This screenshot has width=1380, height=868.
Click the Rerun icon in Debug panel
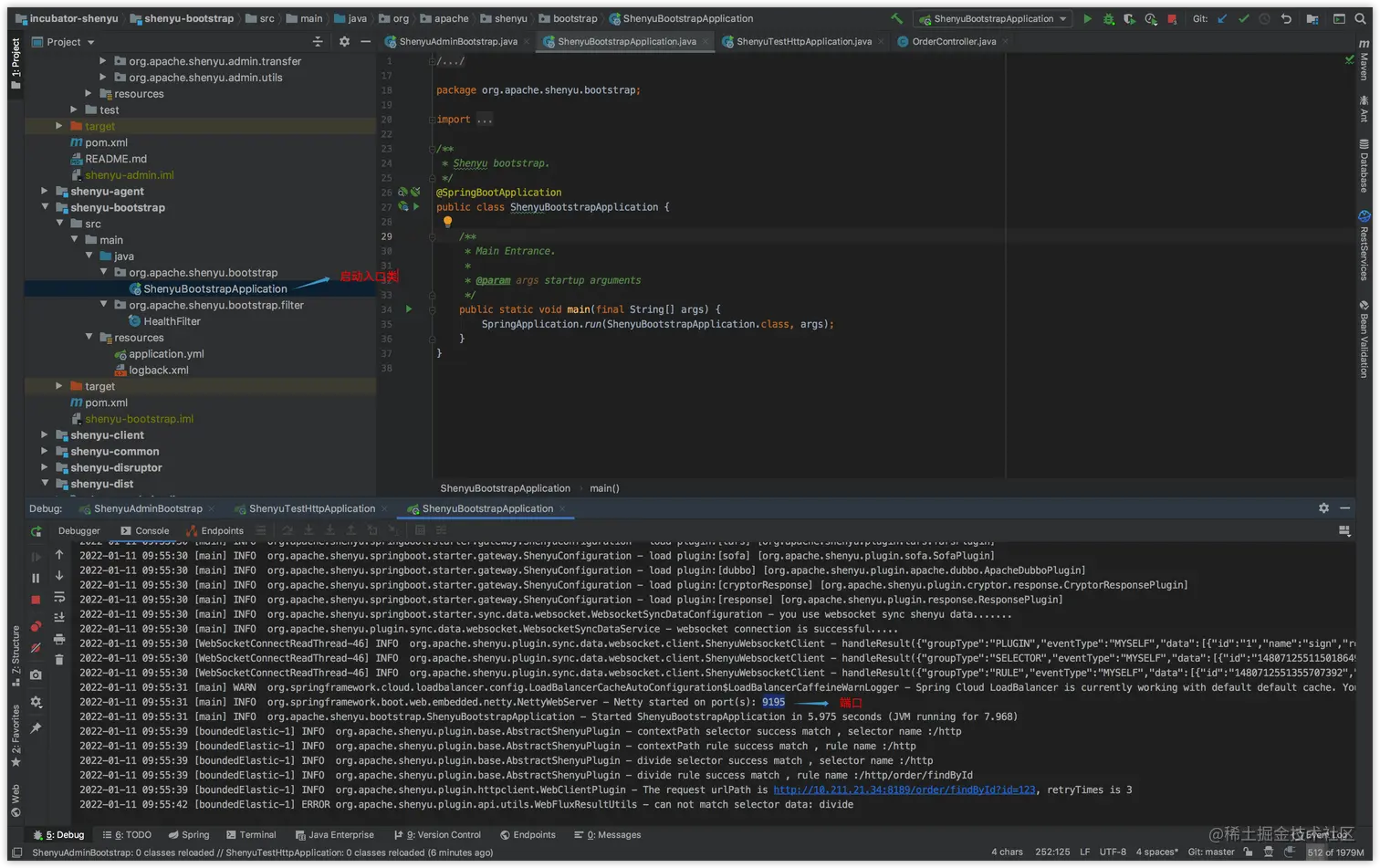pyautogui.click(x=37, y=531)
